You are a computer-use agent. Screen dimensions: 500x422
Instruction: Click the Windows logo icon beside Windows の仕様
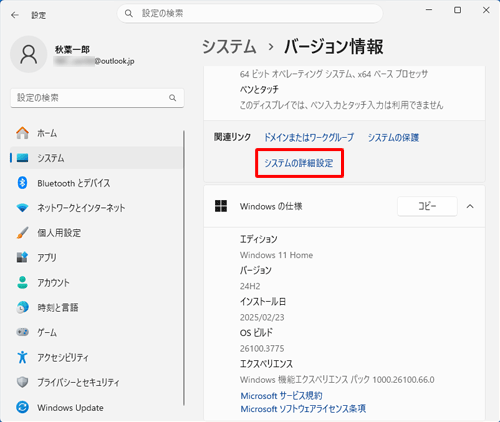coord(221,206)
